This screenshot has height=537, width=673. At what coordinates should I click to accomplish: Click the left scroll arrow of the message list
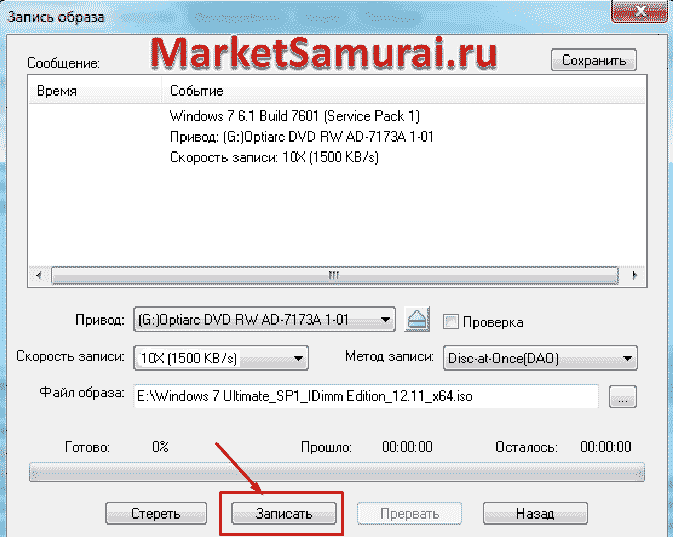tap(39, 275)
